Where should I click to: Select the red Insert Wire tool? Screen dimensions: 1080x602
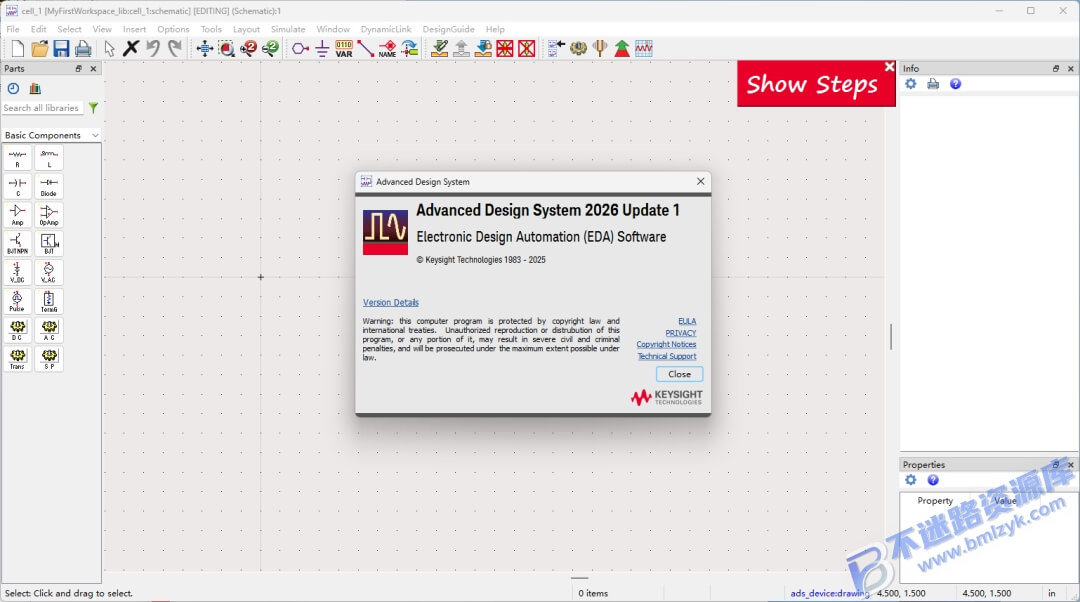click(366, 48)
